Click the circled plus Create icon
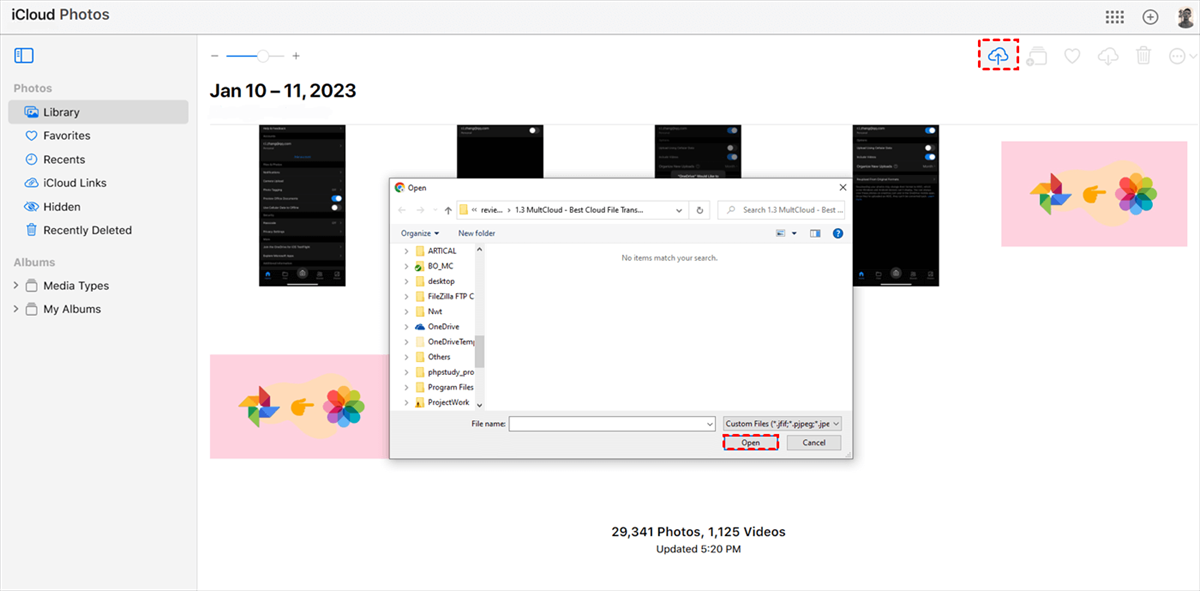1200x591 pixels. click(1150, 17)
